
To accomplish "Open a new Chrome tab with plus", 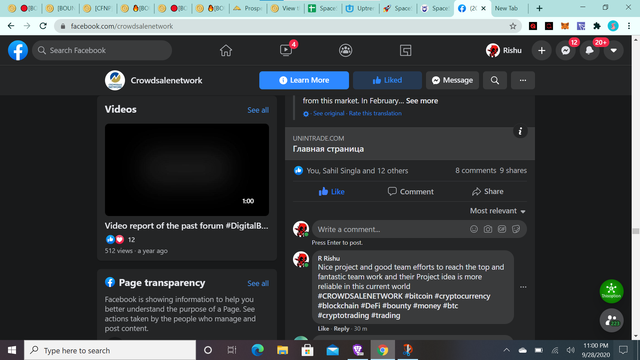I will (x=539, y=8).
